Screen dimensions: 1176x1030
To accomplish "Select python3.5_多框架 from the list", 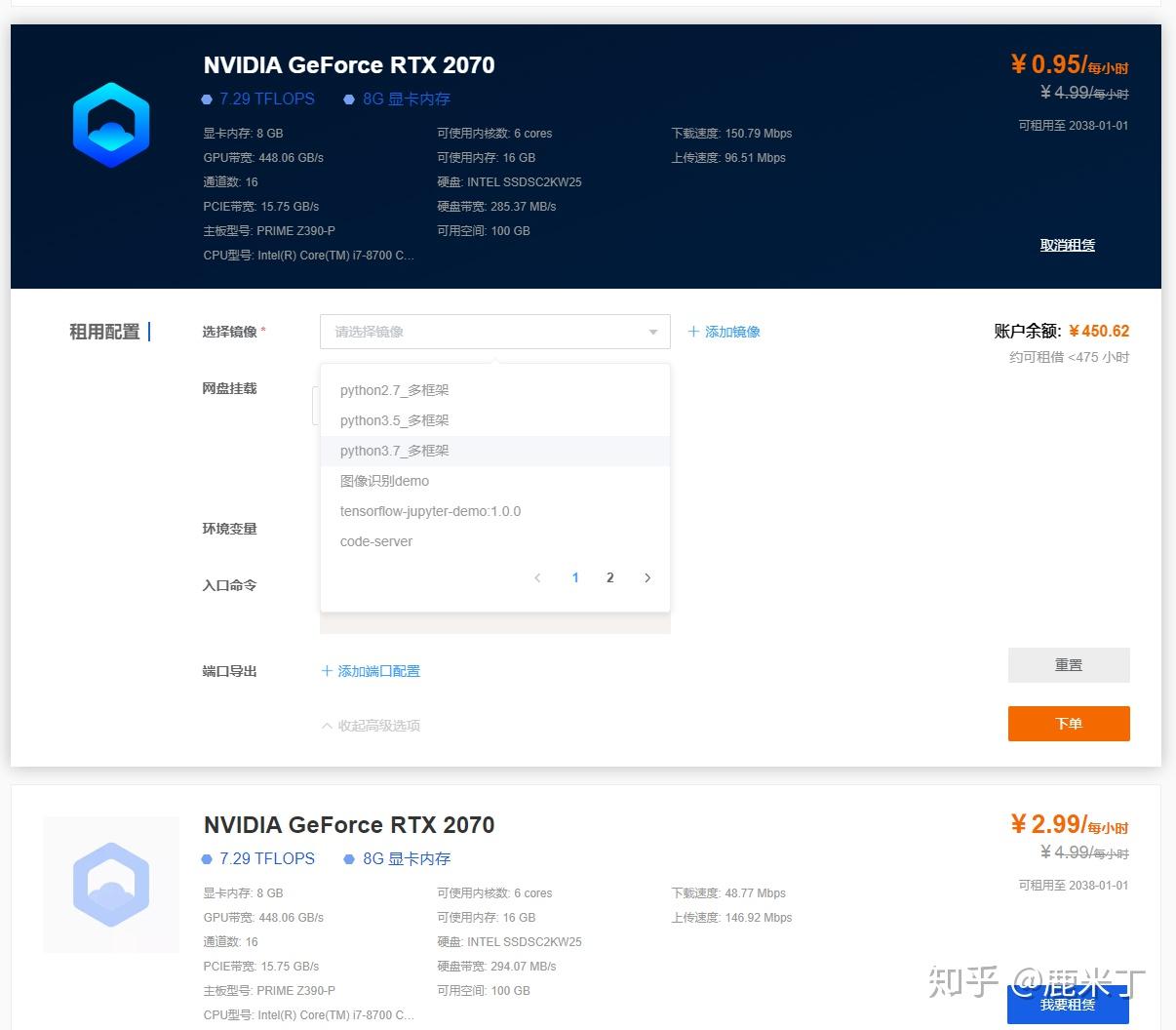I will point(494,420).
